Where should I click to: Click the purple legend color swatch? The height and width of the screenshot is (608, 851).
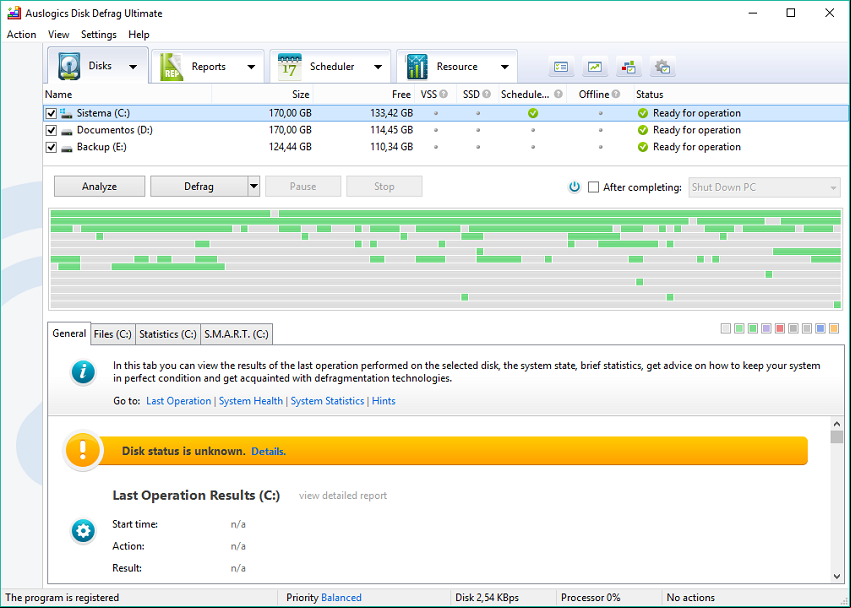[766, 328]
